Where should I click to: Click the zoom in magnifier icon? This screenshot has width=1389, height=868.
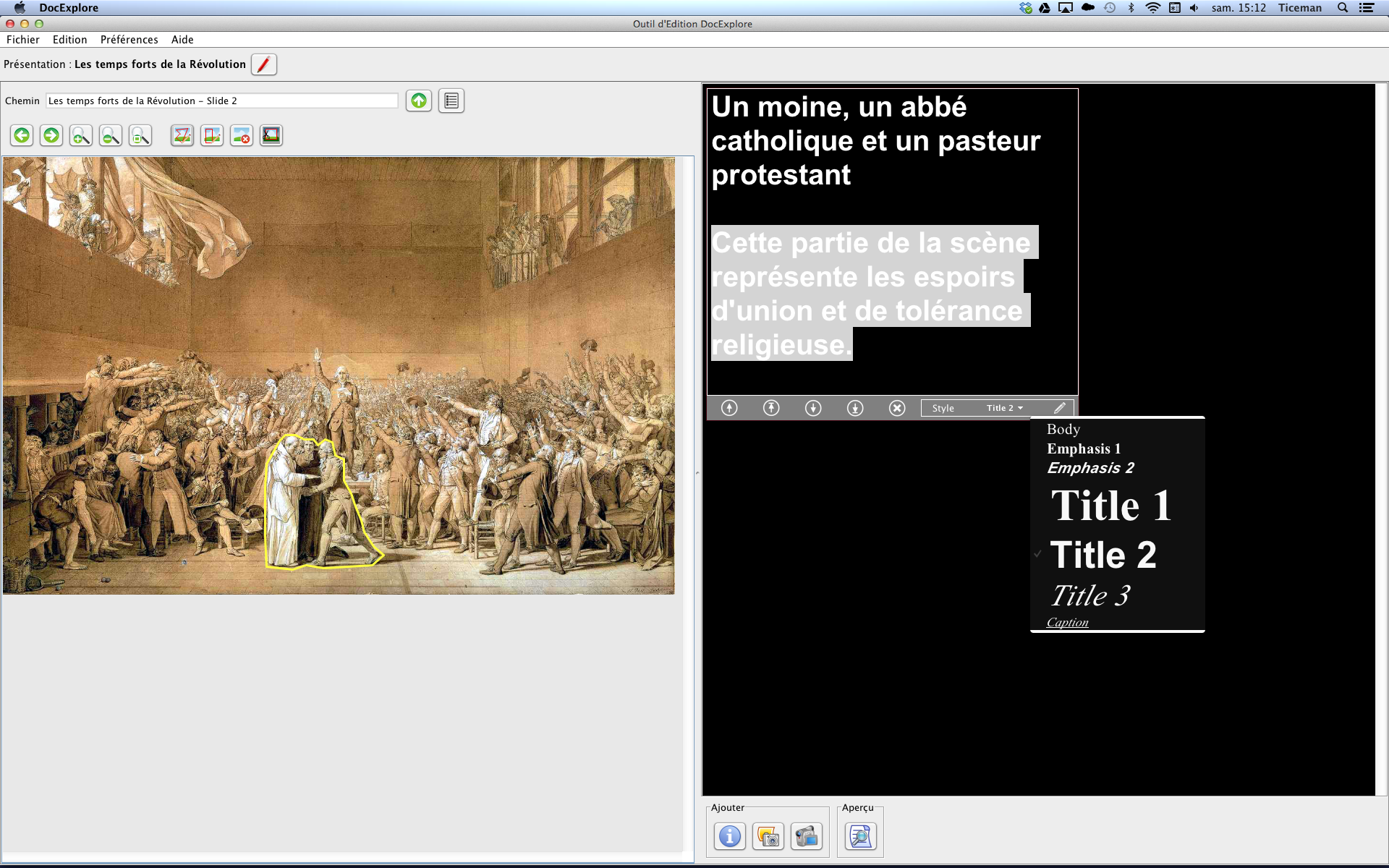click(x=80, y=135)
